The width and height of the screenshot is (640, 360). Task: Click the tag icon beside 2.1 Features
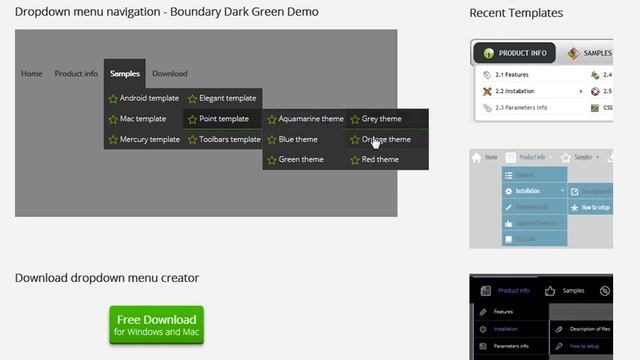487,75
